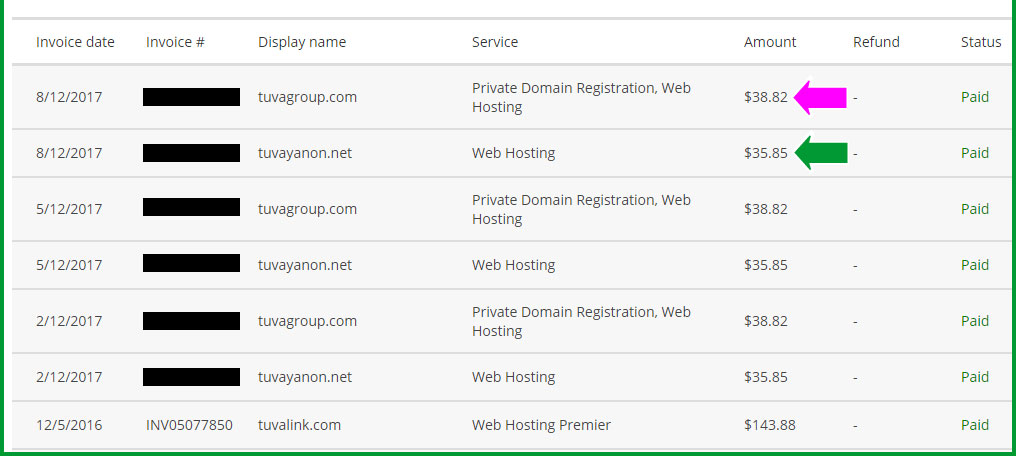Select tuvayanon.net in the 2/12/2017 row

point(305,377)
